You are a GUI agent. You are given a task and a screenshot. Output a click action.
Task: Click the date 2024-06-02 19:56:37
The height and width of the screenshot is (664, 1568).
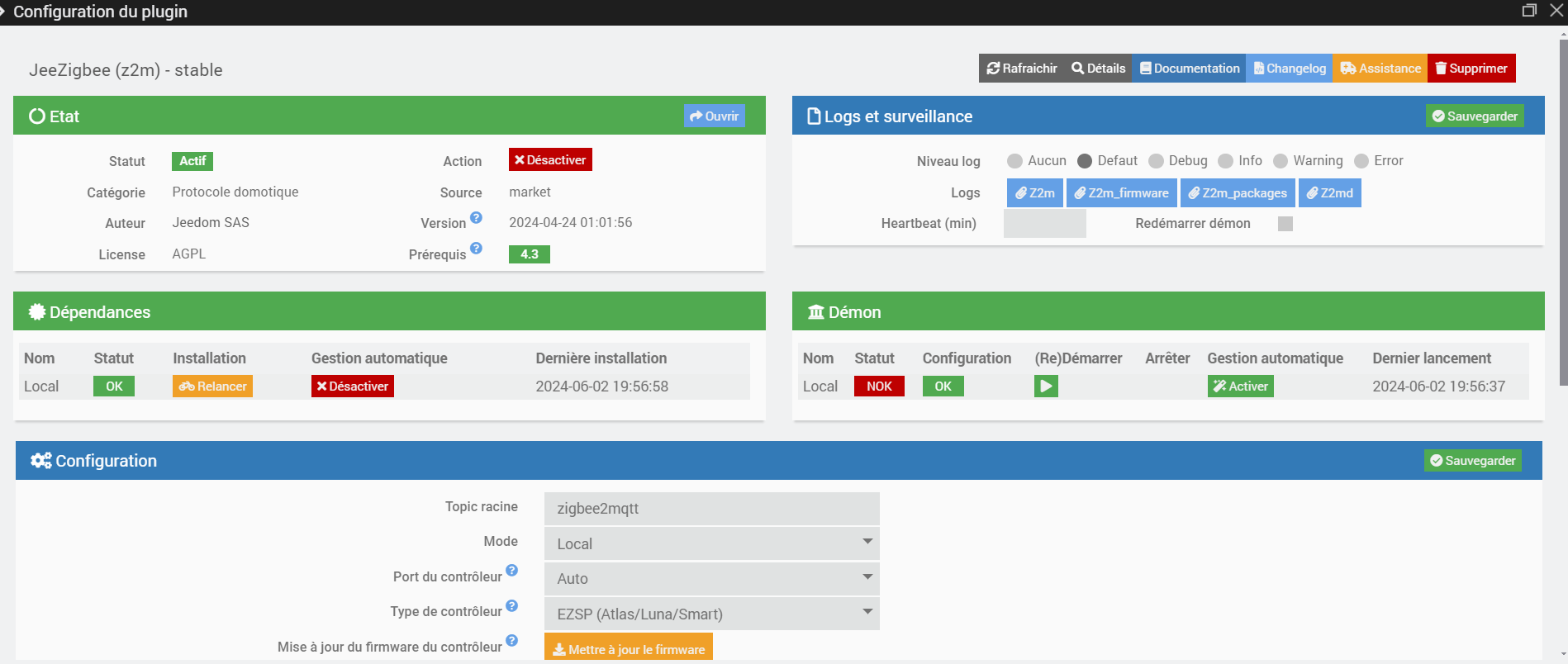(1439, 387)
